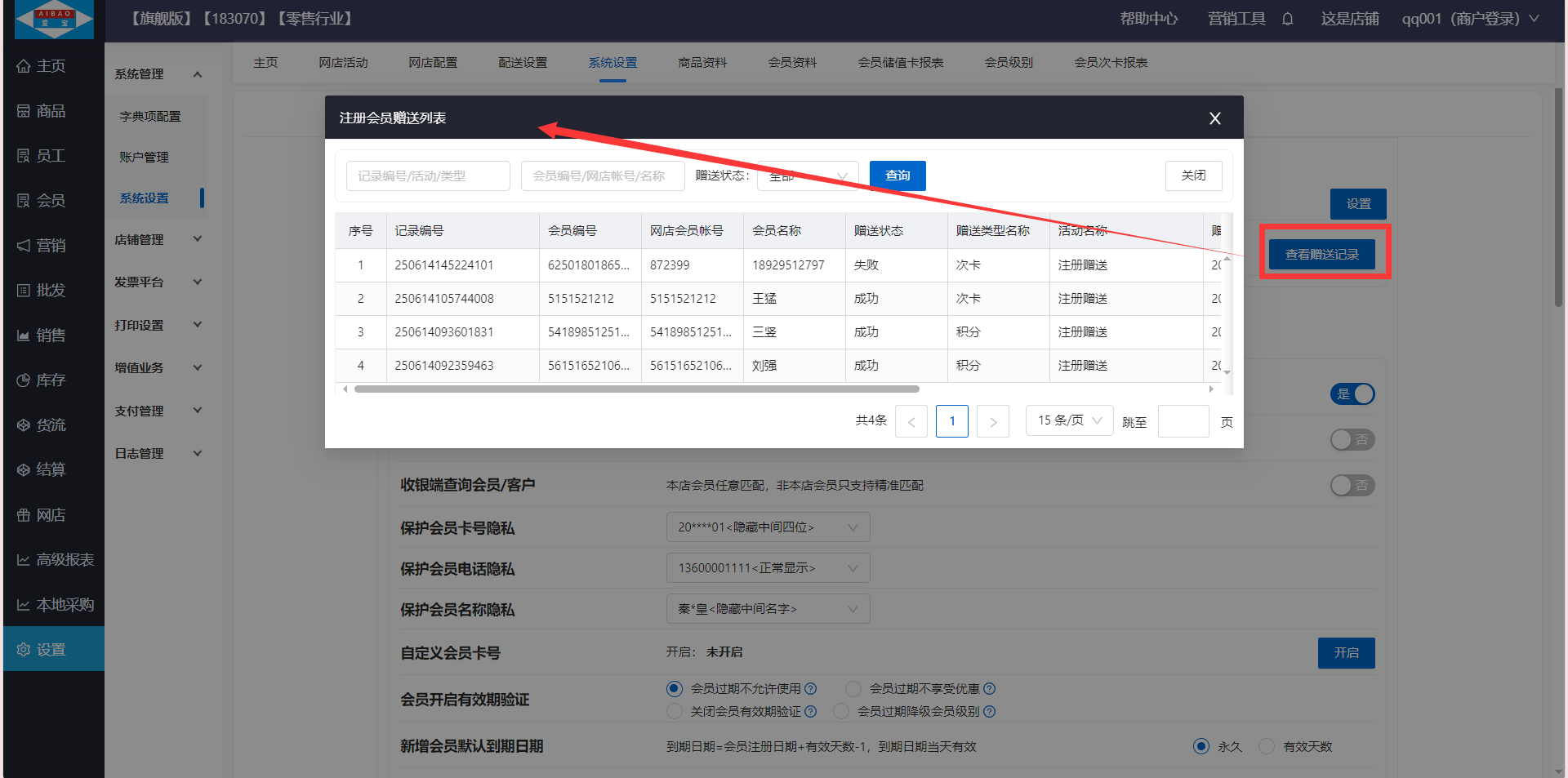The width and height of the screenshot is (1568, 778).
Task: Click the 设置 gear icon in sidebar
Action: 24,650
